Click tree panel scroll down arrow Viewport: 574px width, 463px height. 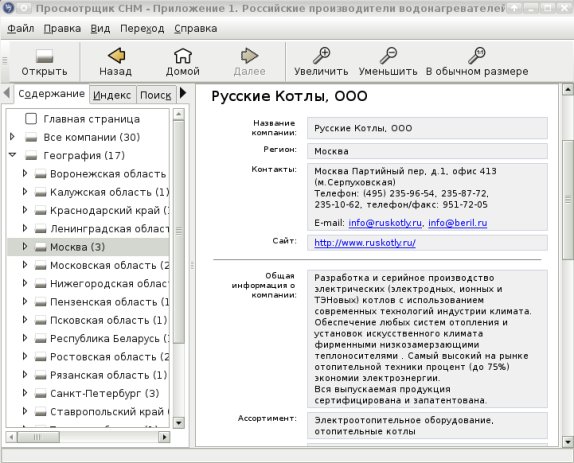[x=179, y=423]
